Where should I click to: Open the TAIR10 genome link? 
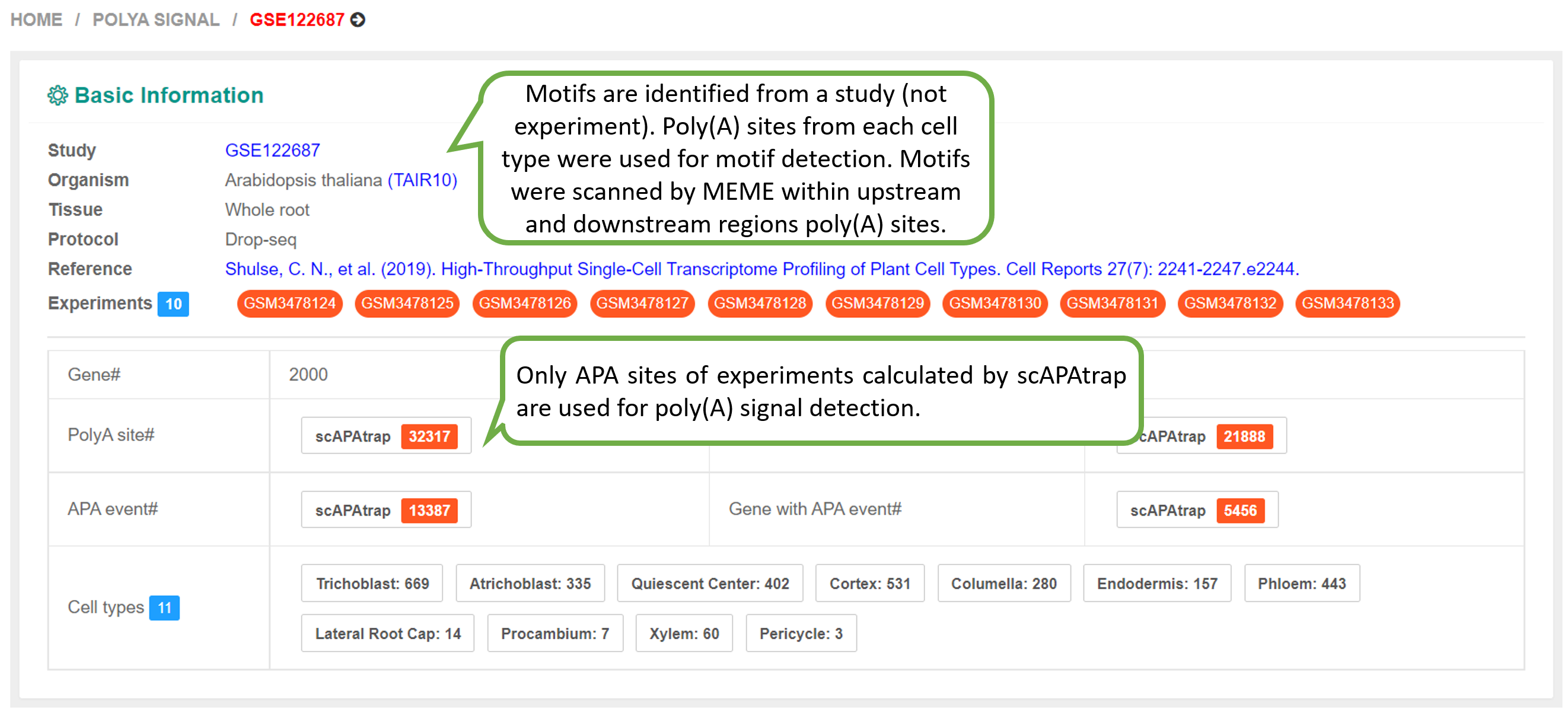click(422, 180)
